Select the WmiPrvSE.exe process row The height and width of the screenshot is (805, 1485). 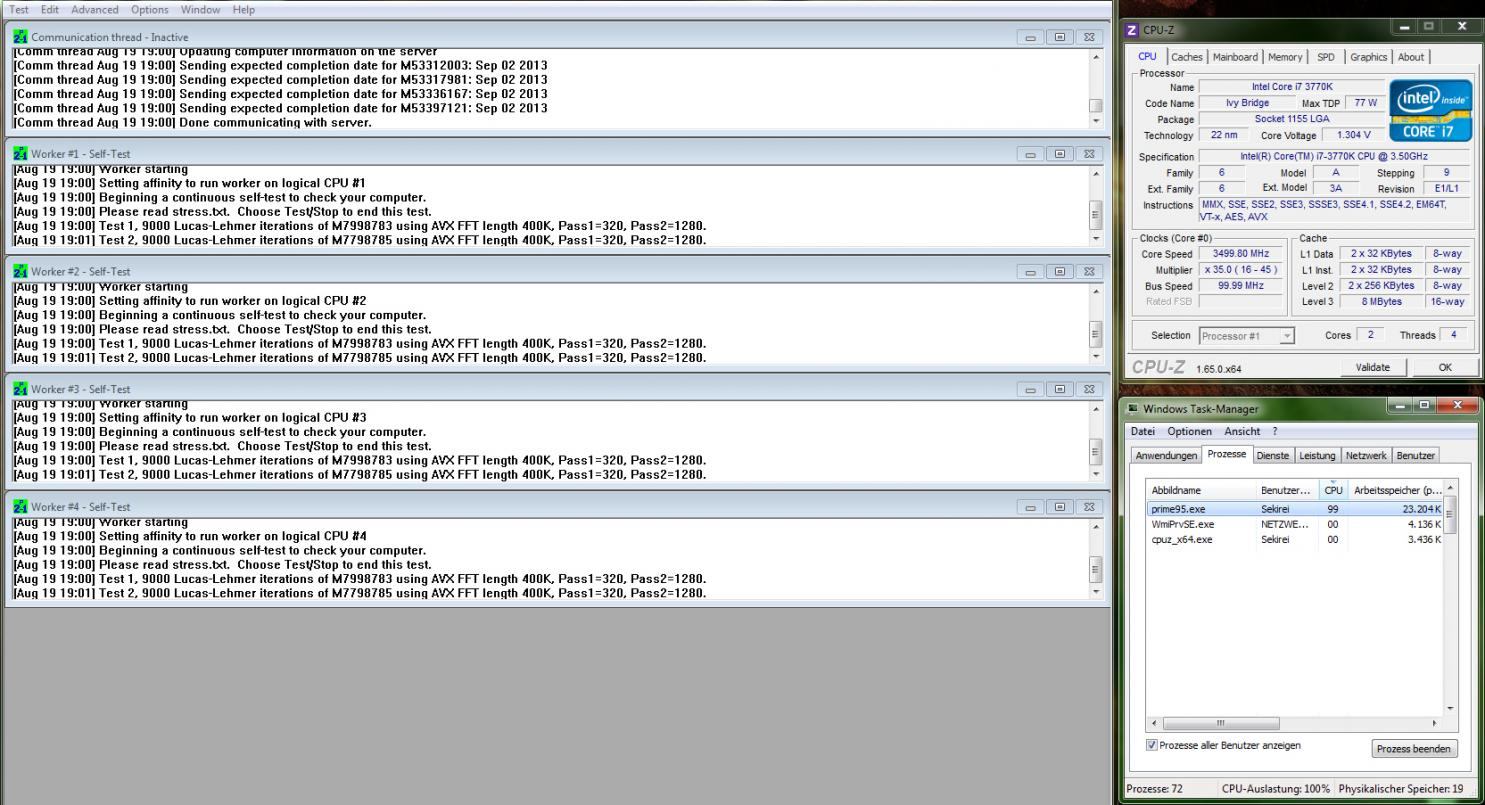coord(1295,524)
